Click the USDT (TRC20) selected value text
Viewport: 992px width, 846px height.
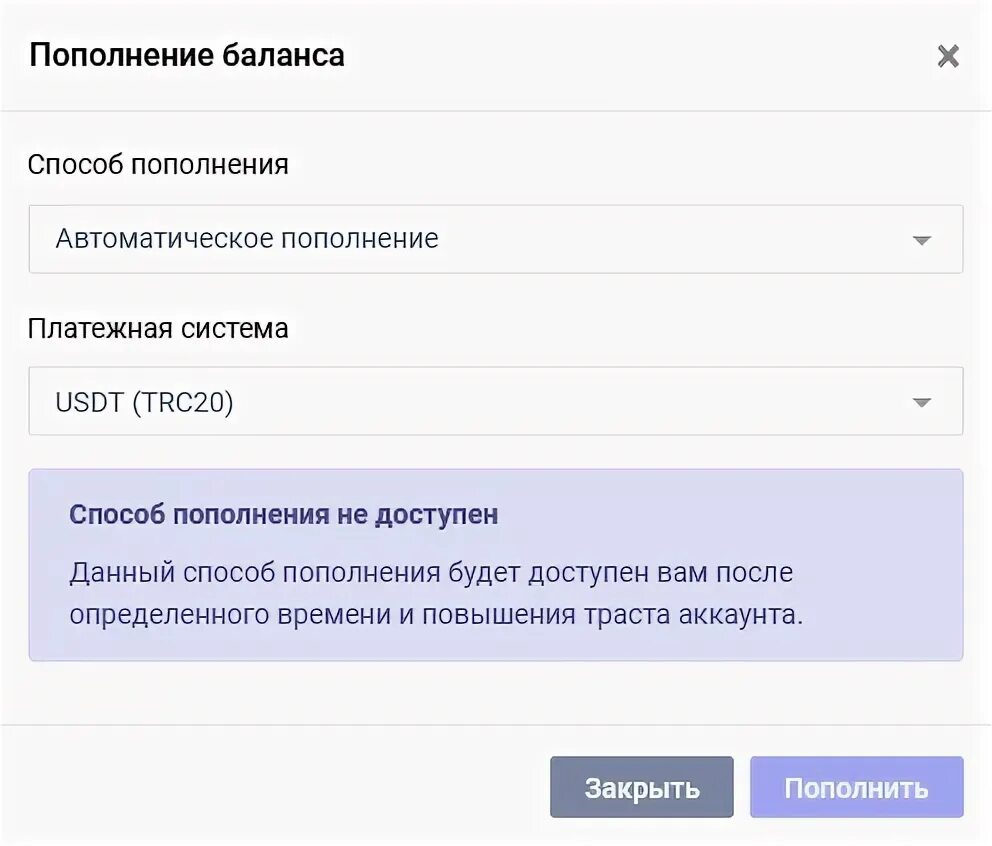pyautogui.click(x=144, y=402)
